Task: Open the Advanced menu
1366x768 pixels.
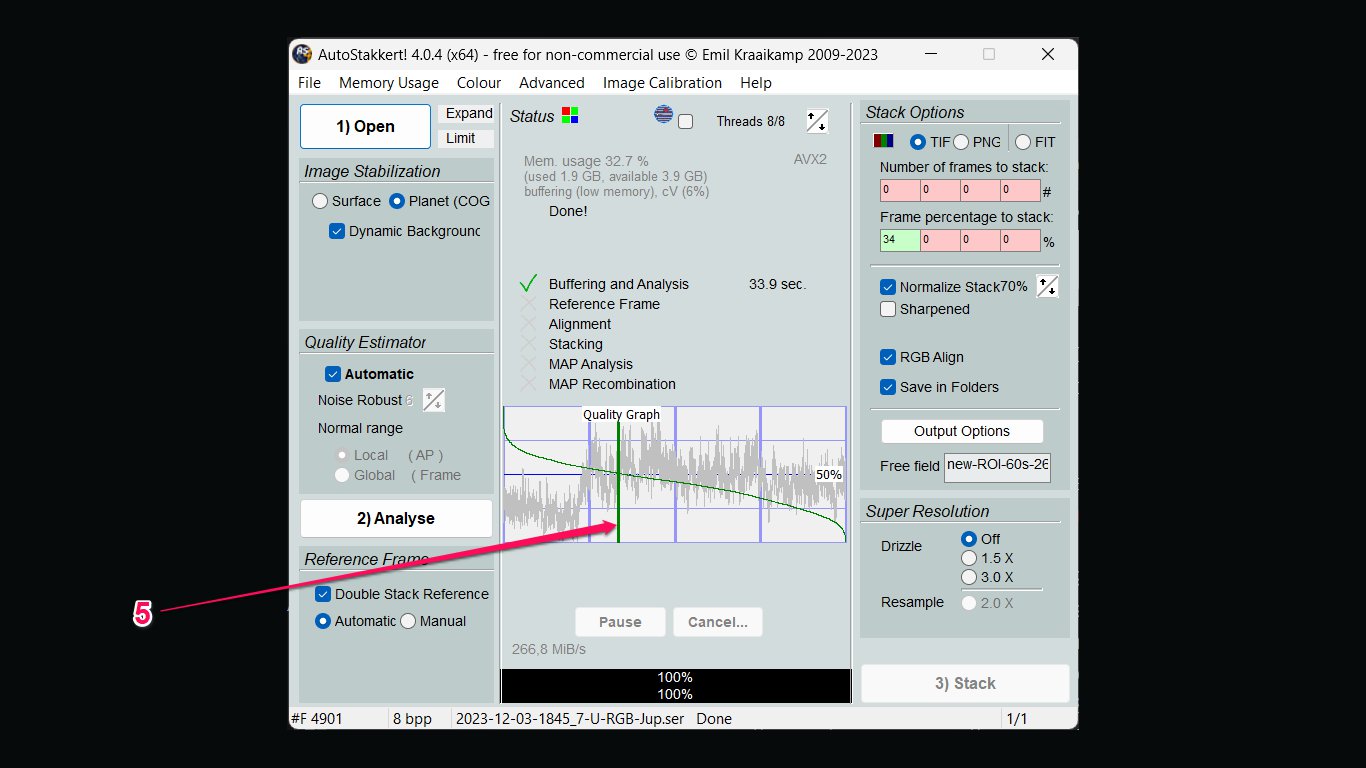Action: coord(552,83)
